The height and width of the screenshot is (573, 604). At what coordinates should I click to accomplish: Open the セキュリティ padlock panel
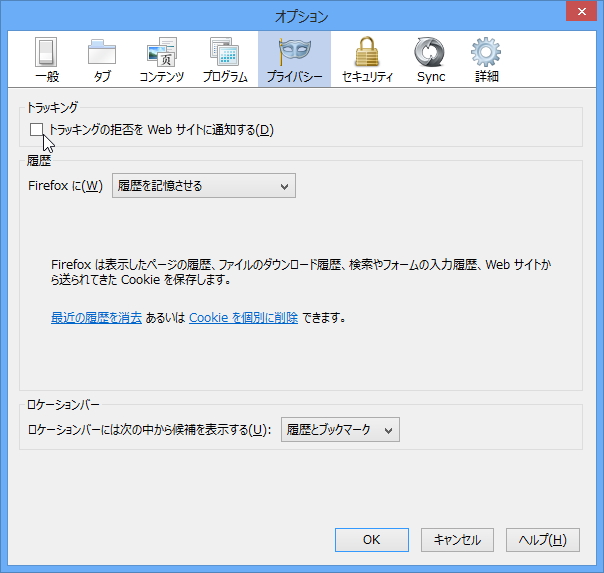[x=367, y=59]
